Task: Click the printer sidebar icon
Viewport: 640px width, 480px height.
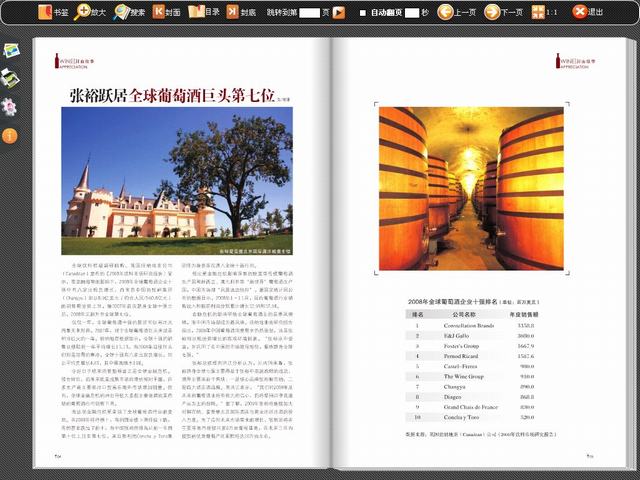Action: (x=10, y=78)
